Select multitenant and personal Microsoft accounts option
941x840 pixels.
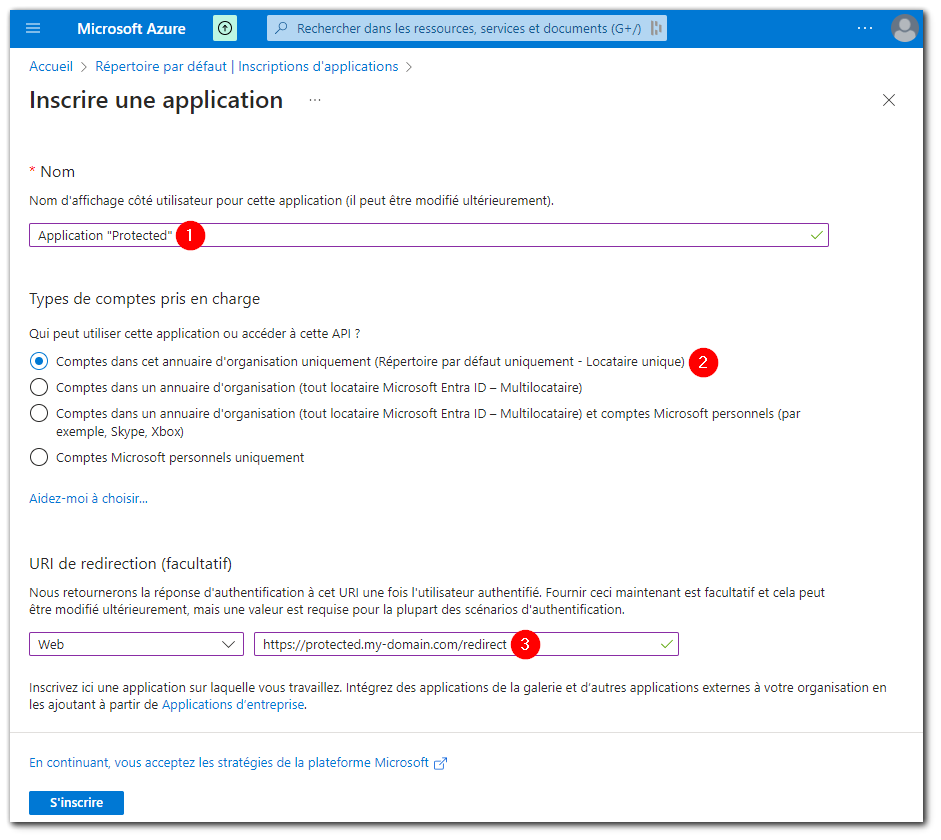click(x=39, y=413)
